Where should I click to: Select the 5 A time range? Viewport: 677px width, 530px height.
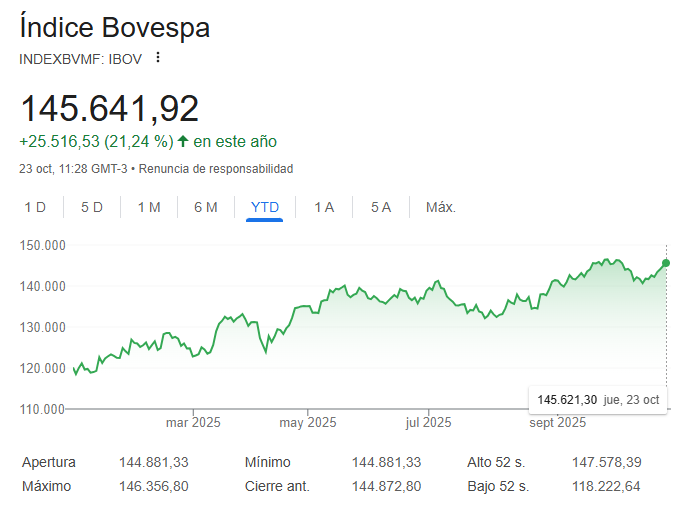point(381,207)
